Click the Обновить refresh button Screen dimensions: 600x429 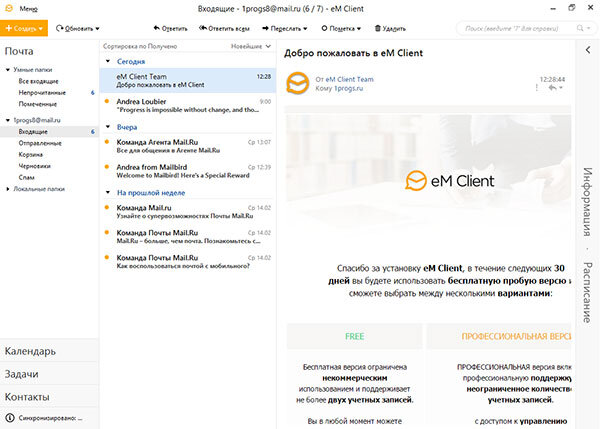coord(74,28)
